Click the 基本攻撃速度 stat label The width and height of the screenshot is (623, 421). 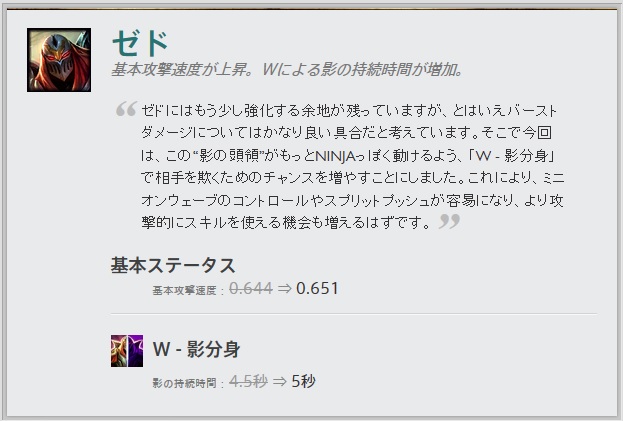(x=184, y=291)
